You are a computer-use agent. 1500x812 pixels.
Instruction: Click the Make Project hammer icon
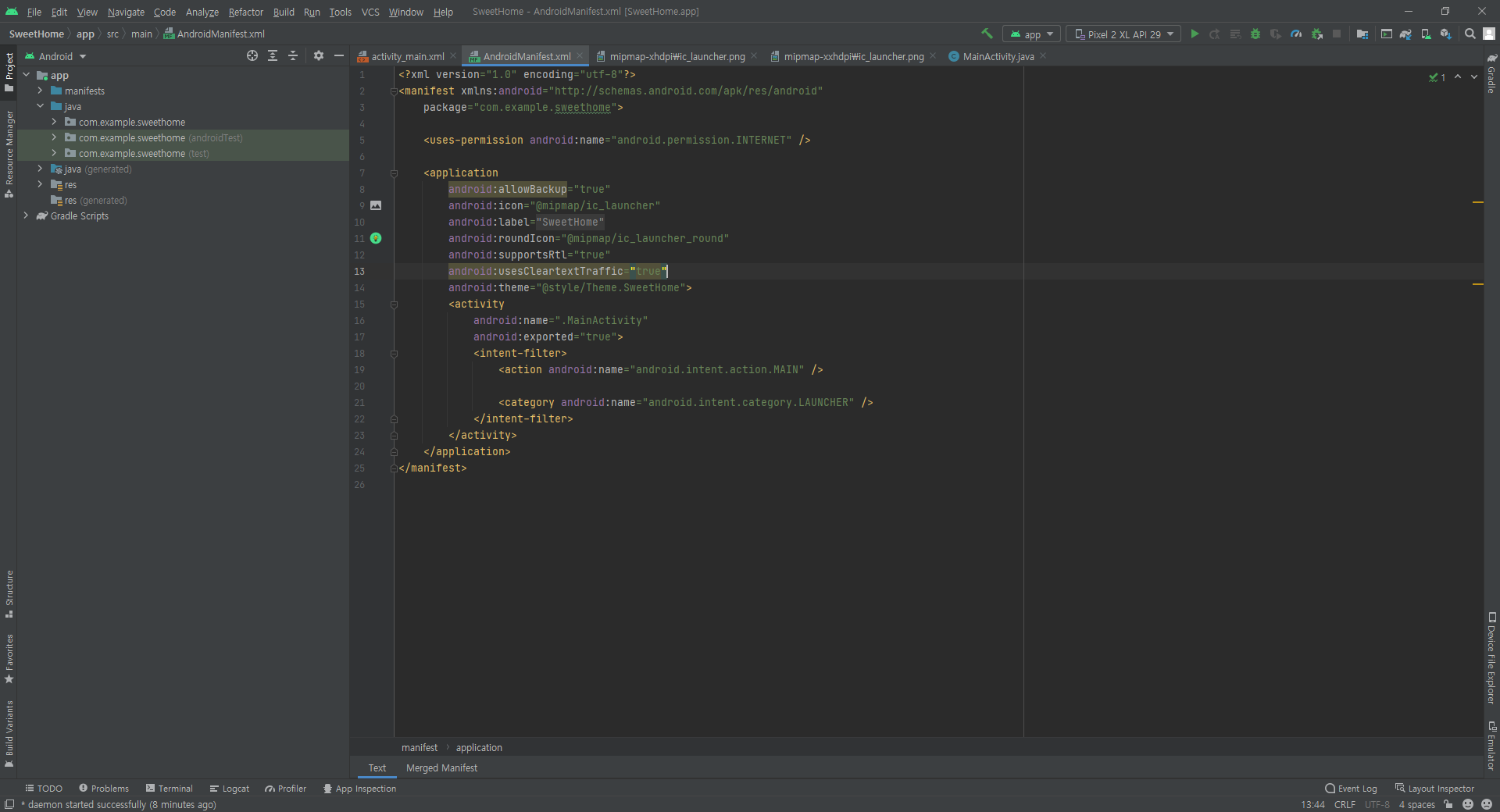[x=987, y=34]
